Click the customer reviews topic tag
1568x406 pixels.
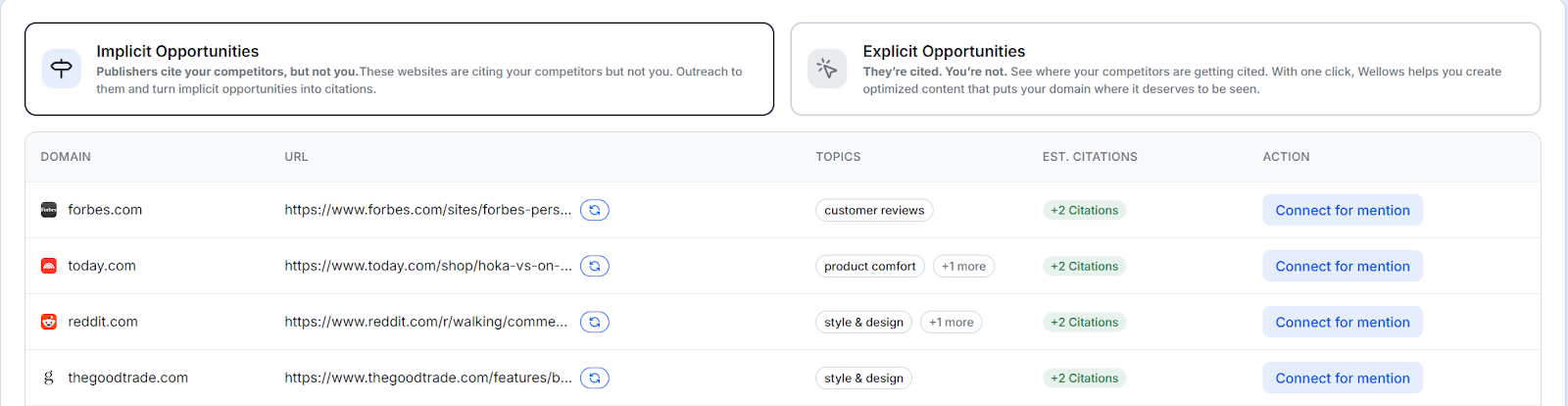click(873, 210)
